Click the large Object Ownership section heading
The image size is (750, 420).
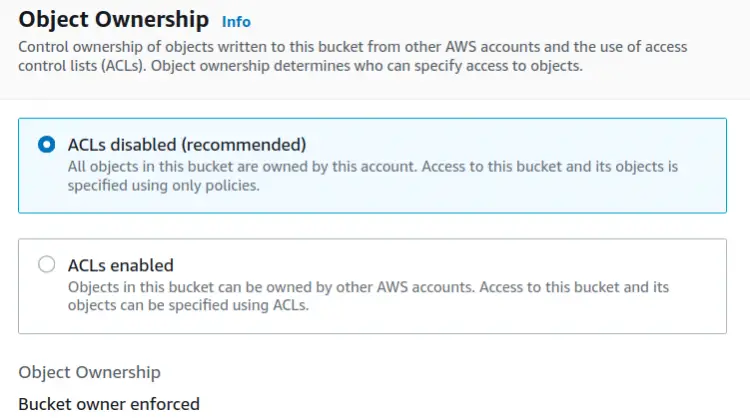(114, 19)
